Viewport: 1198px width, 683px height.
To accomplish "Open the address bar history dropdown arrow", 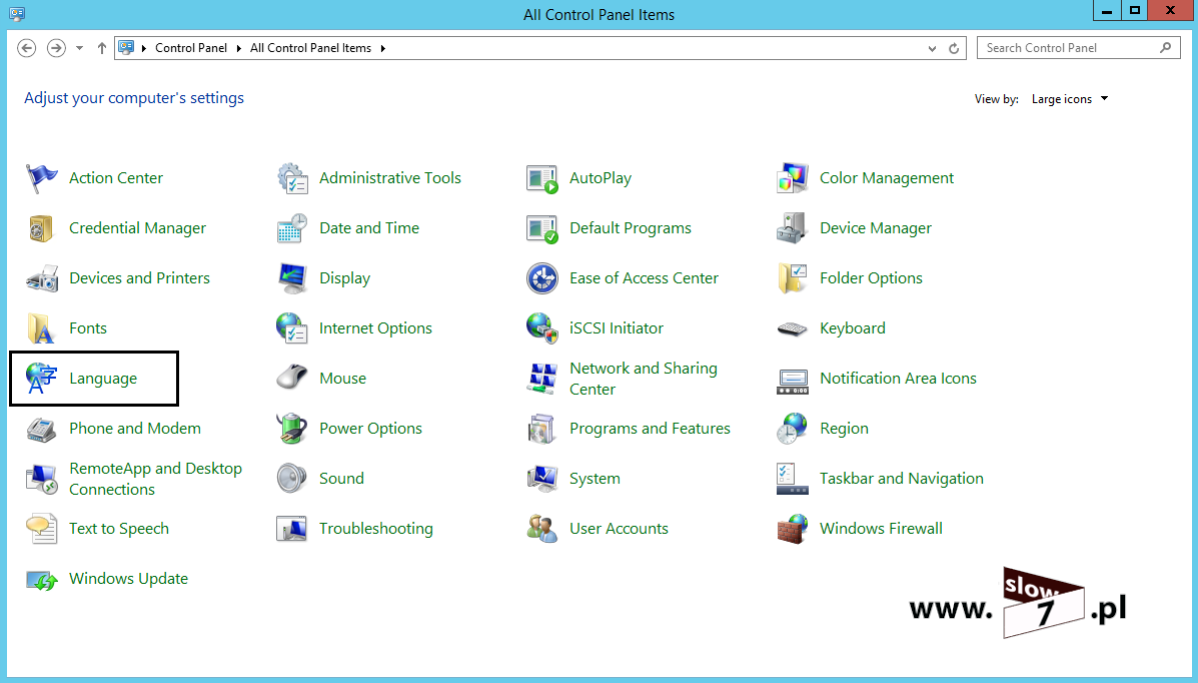I will 932,48.
